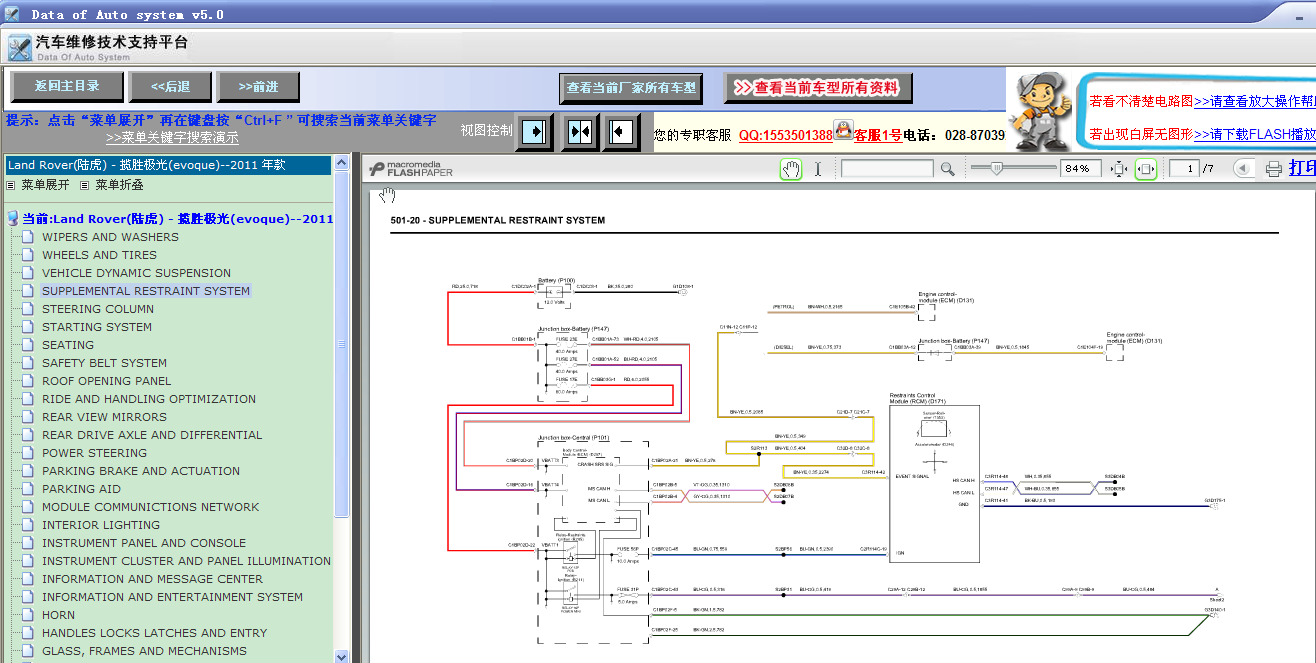Click the 打印 print link
Image resolution: width=1316 pixels, height=663 pixels.
1302,168
